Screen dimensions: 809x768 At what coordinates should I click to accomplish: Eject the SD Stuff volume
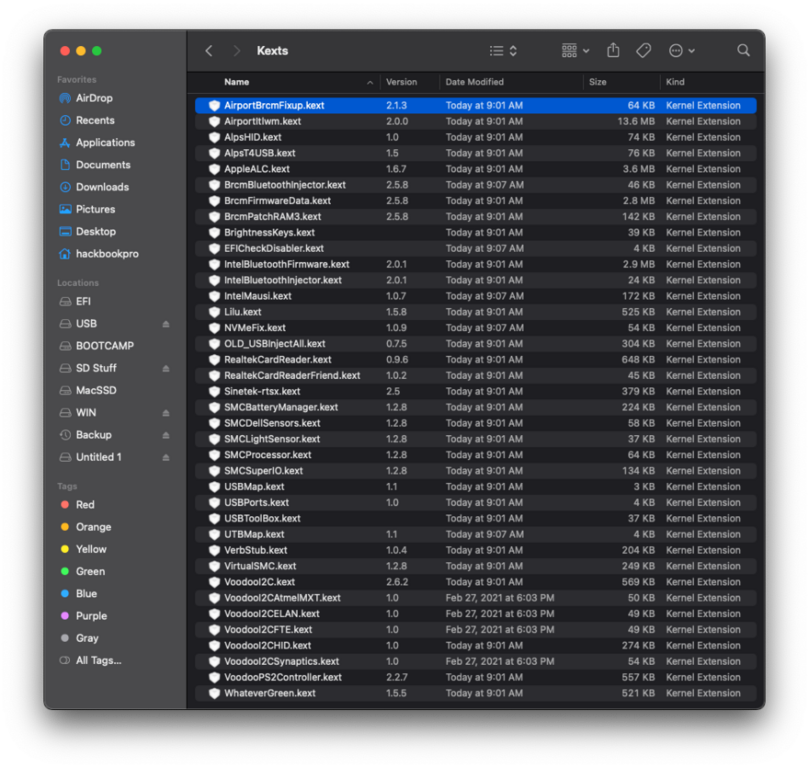166,369
